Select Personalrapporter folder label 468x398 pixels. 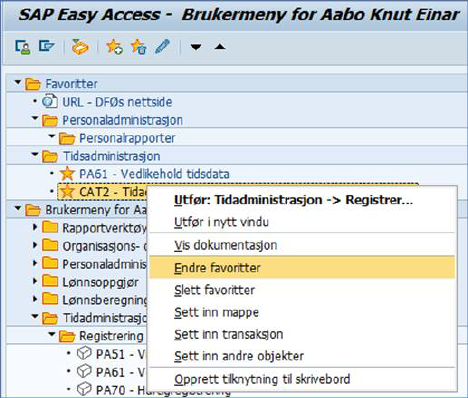tap(127, 138)
